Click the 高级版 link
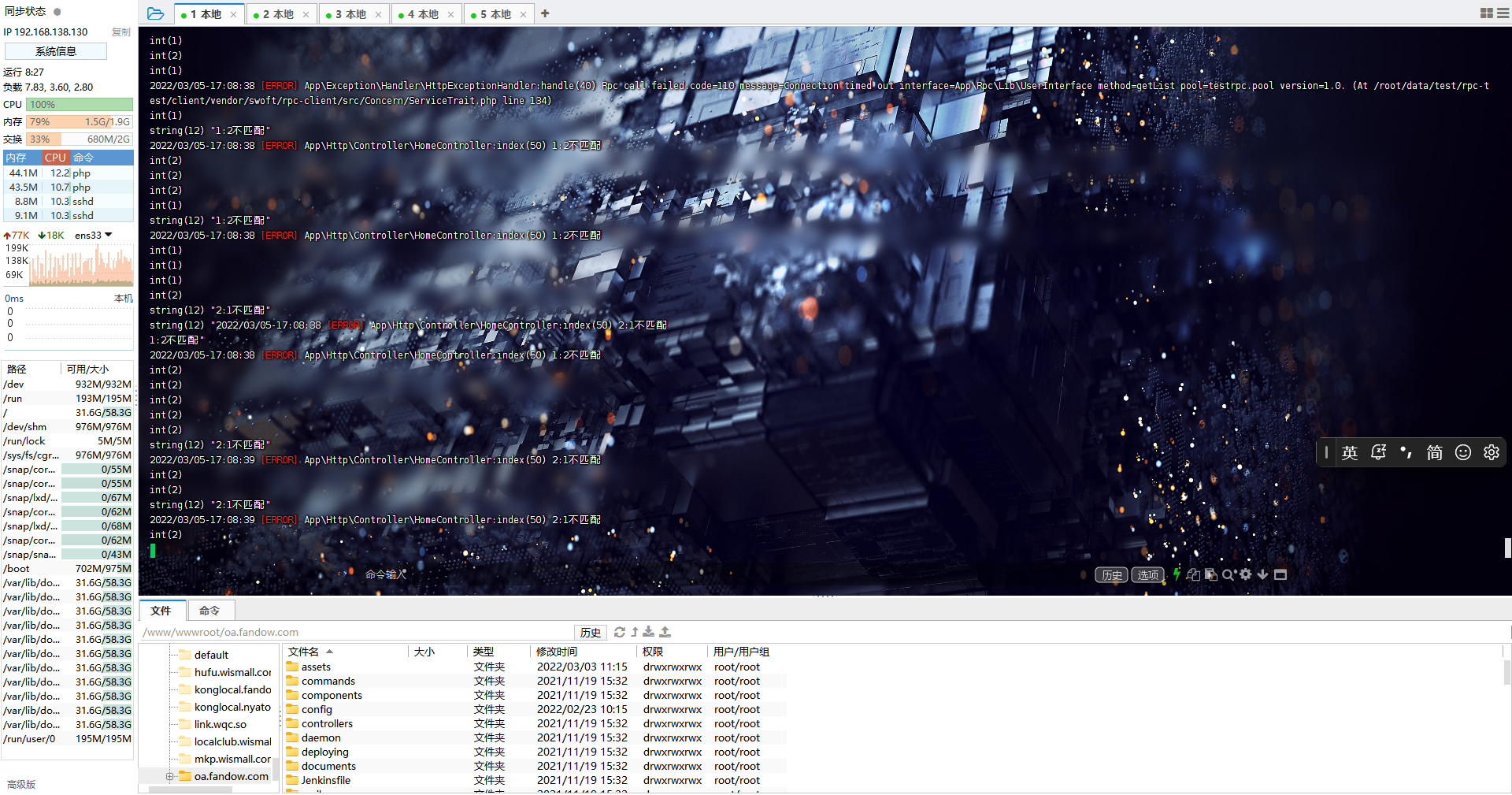The width and height of the screenshot is (1512, 795). (21, 785)
